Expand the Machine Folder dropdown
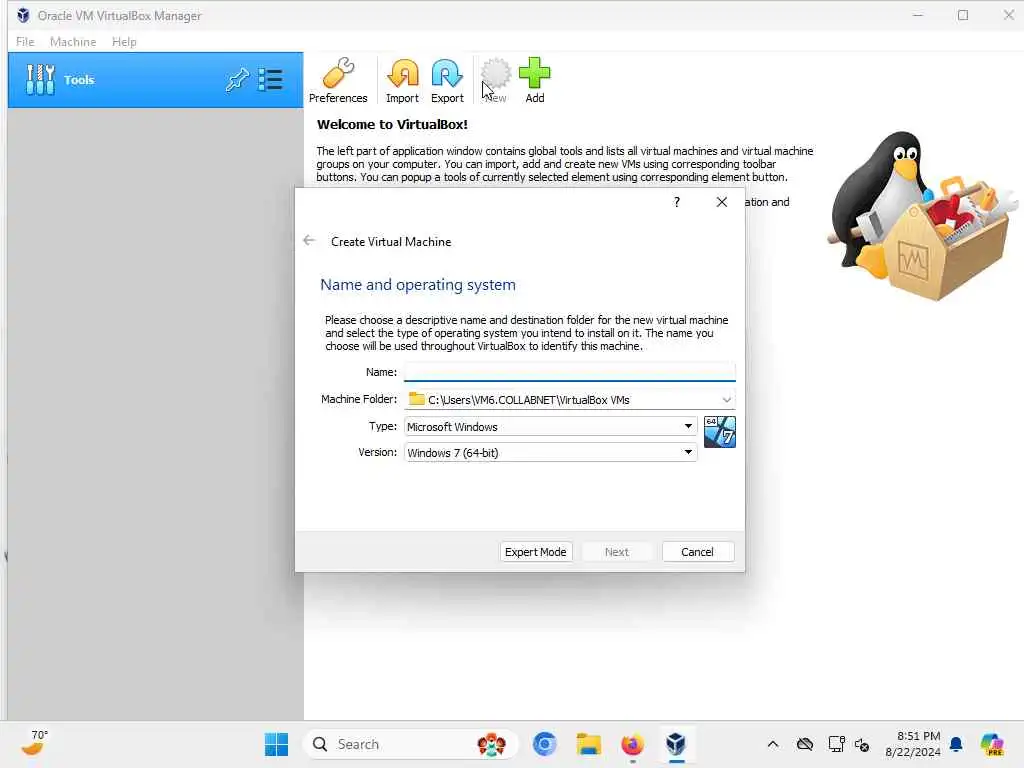The image size is (1024, 768). (x=726, y=400)
